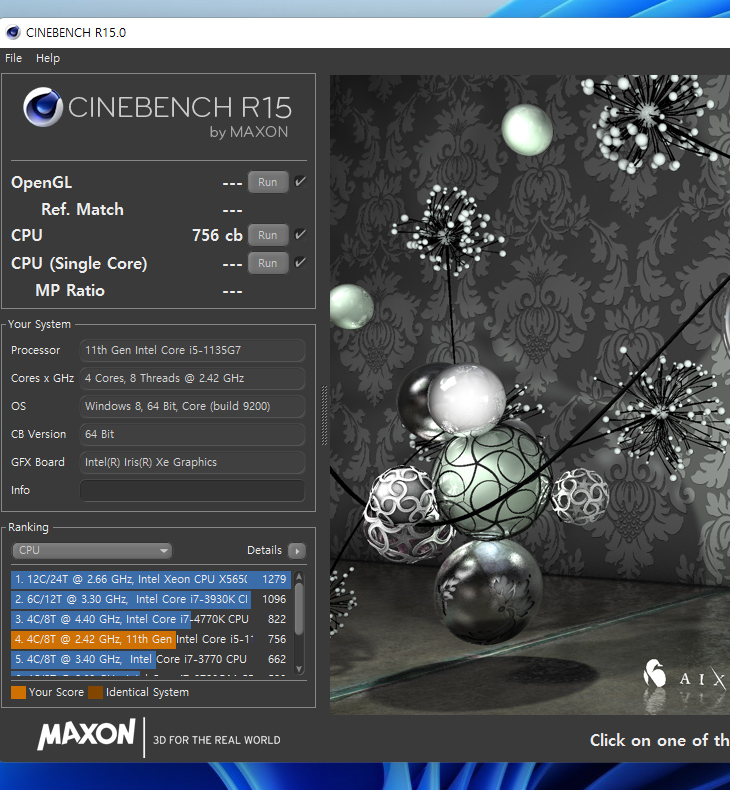
Task: Toggle the CPU Single Core checkbox
Action: pos(300,262)
